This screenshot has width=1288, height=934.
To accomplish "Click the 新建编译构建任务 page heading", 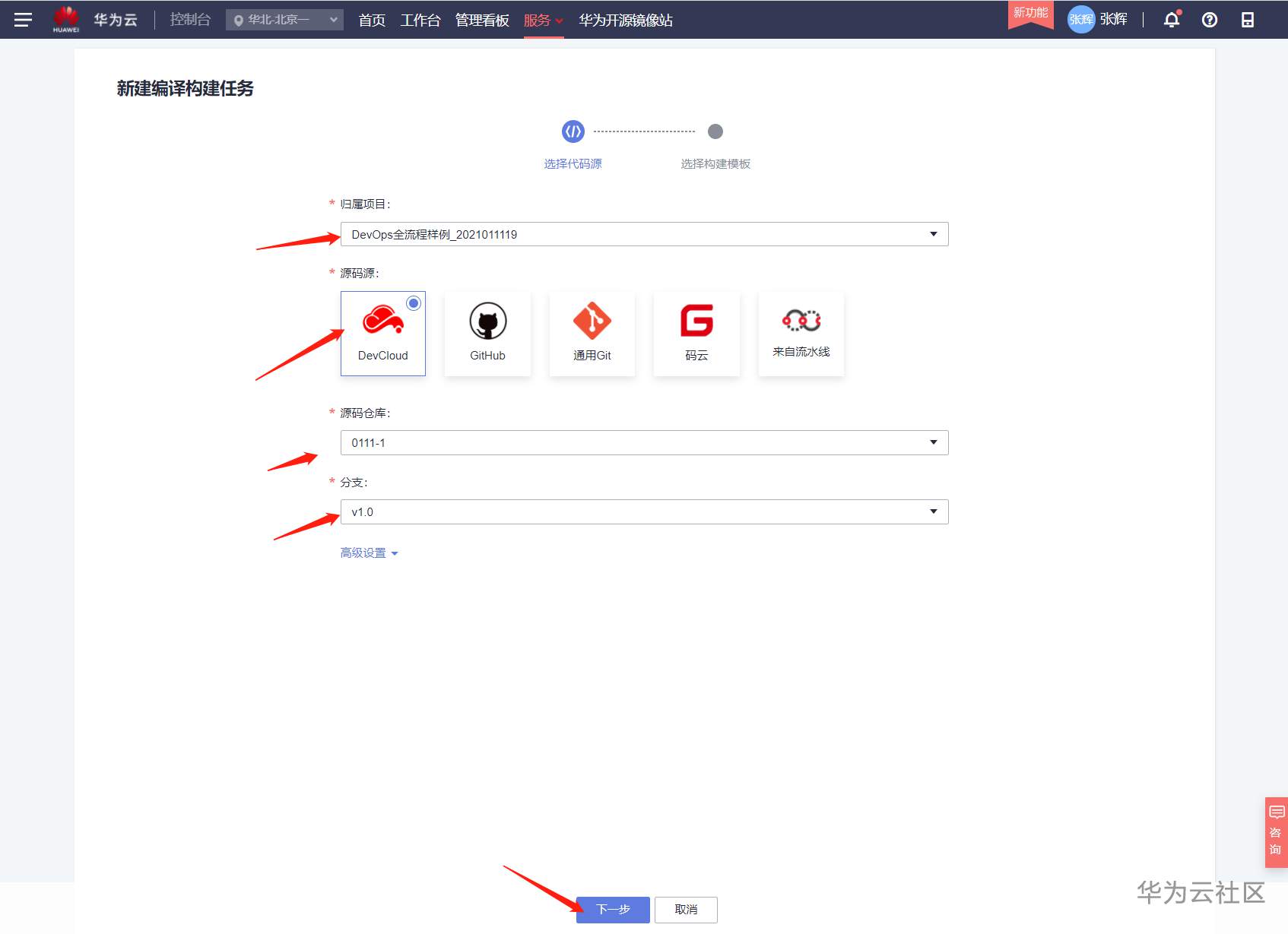I will (186, 89).
